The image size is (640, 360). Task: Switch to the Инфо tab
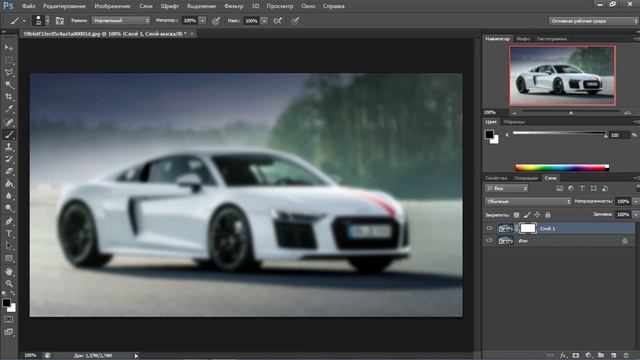tap(523, 39)
